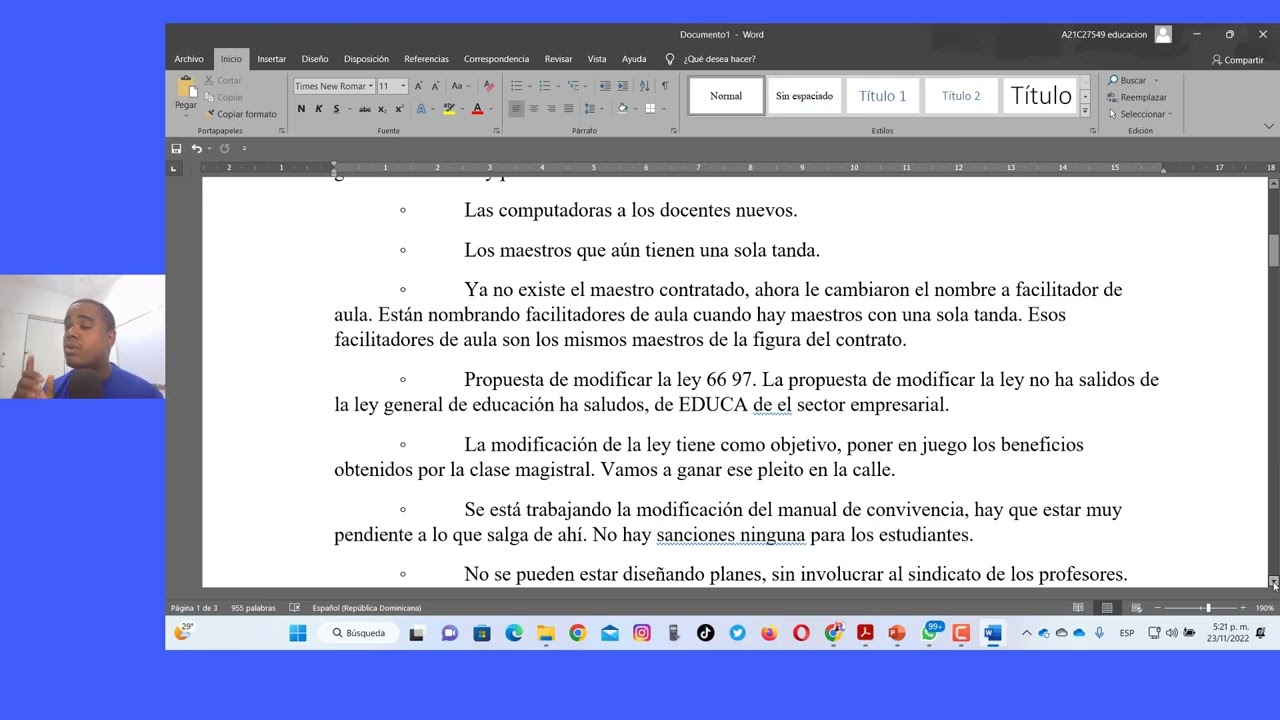1280x720 pixels.
Task: Click the Compartir share button
Action: 1238,60
